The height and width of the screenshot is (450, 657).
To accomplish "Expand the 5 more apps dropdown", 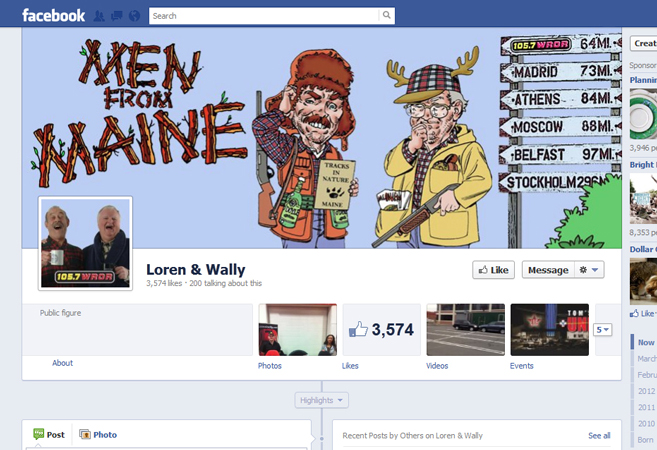I will point(603,330).
